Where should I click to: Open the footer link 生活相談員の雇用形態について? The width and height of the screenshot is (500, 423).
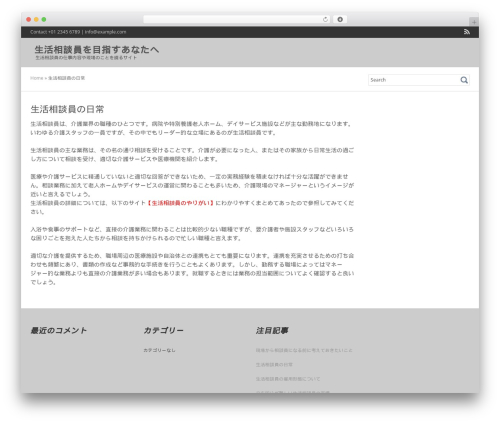(x=288, y=379)
